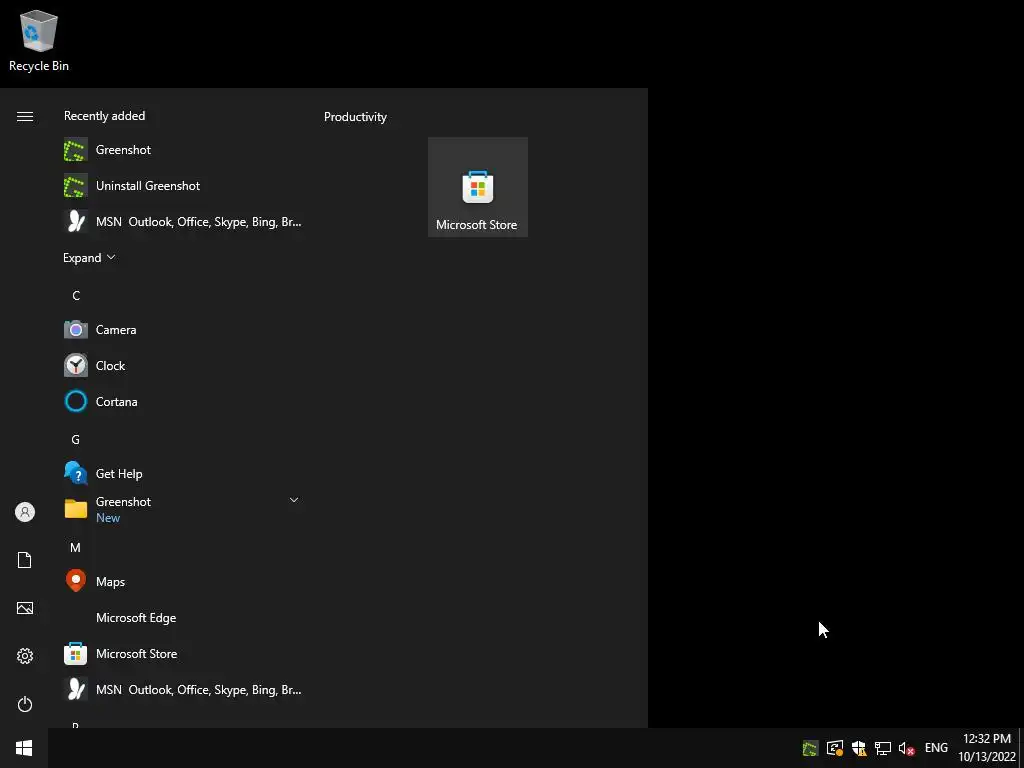Click the Microsoft Store pinned tile
The width and height of the screenshot is (1024, 768).
tap(477, 187)
